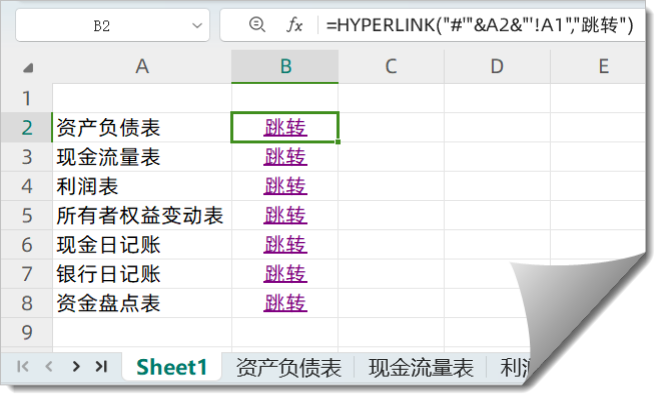Select row 5 header

tap(27, 215)
